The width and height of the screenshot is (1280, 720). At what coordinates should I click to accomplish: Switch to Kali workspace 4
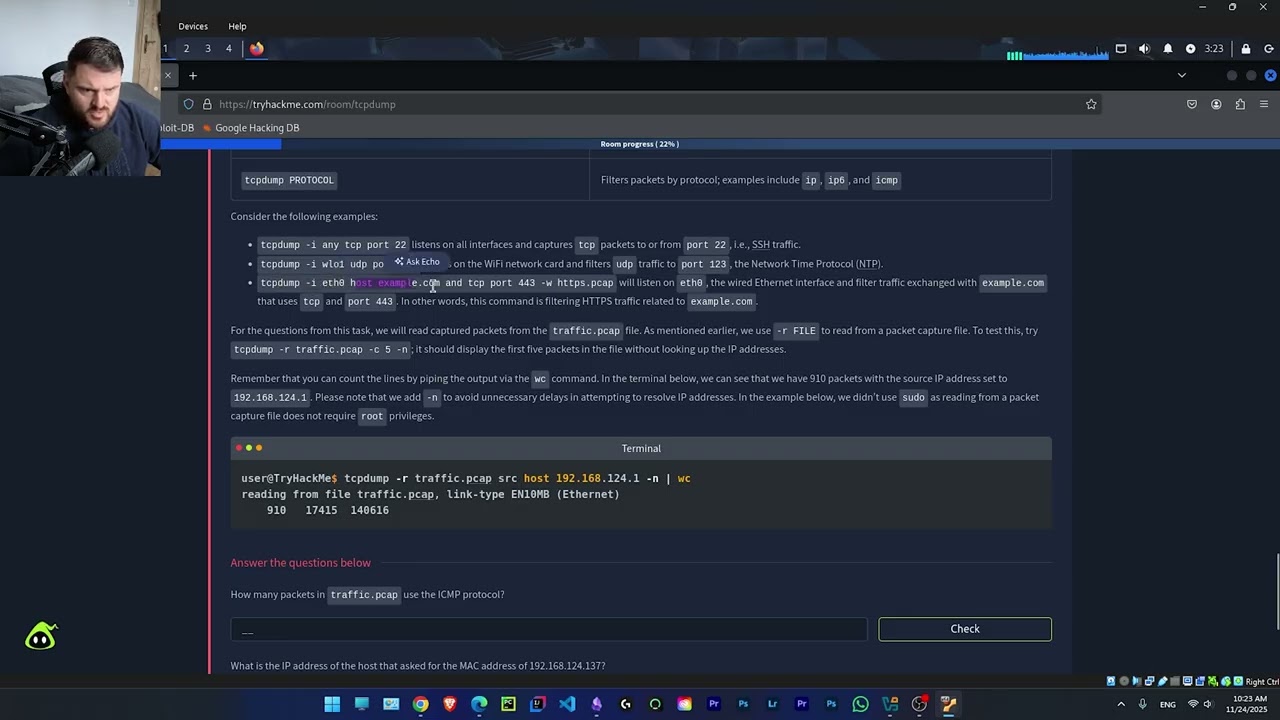click(x=229, y=48)
